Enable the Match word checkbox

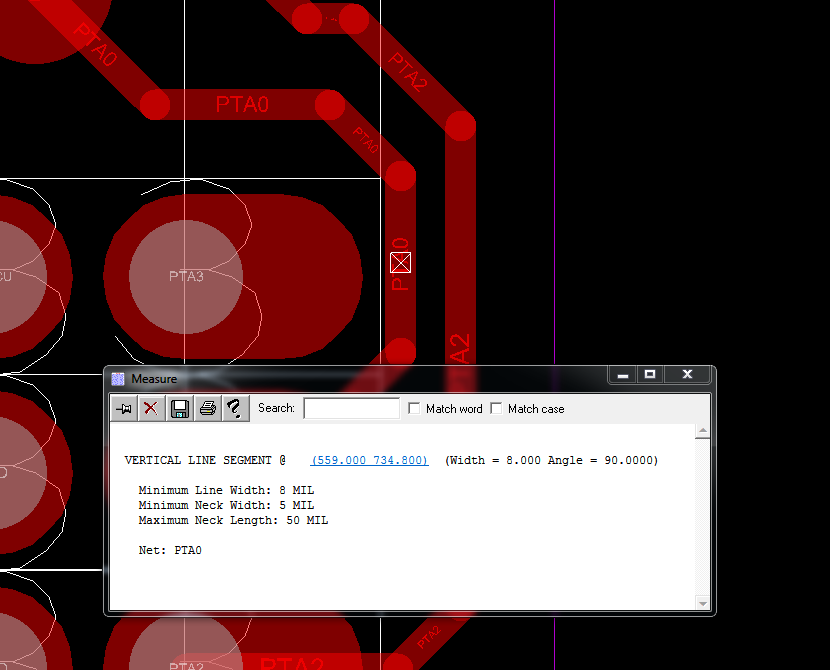point(414,409)
